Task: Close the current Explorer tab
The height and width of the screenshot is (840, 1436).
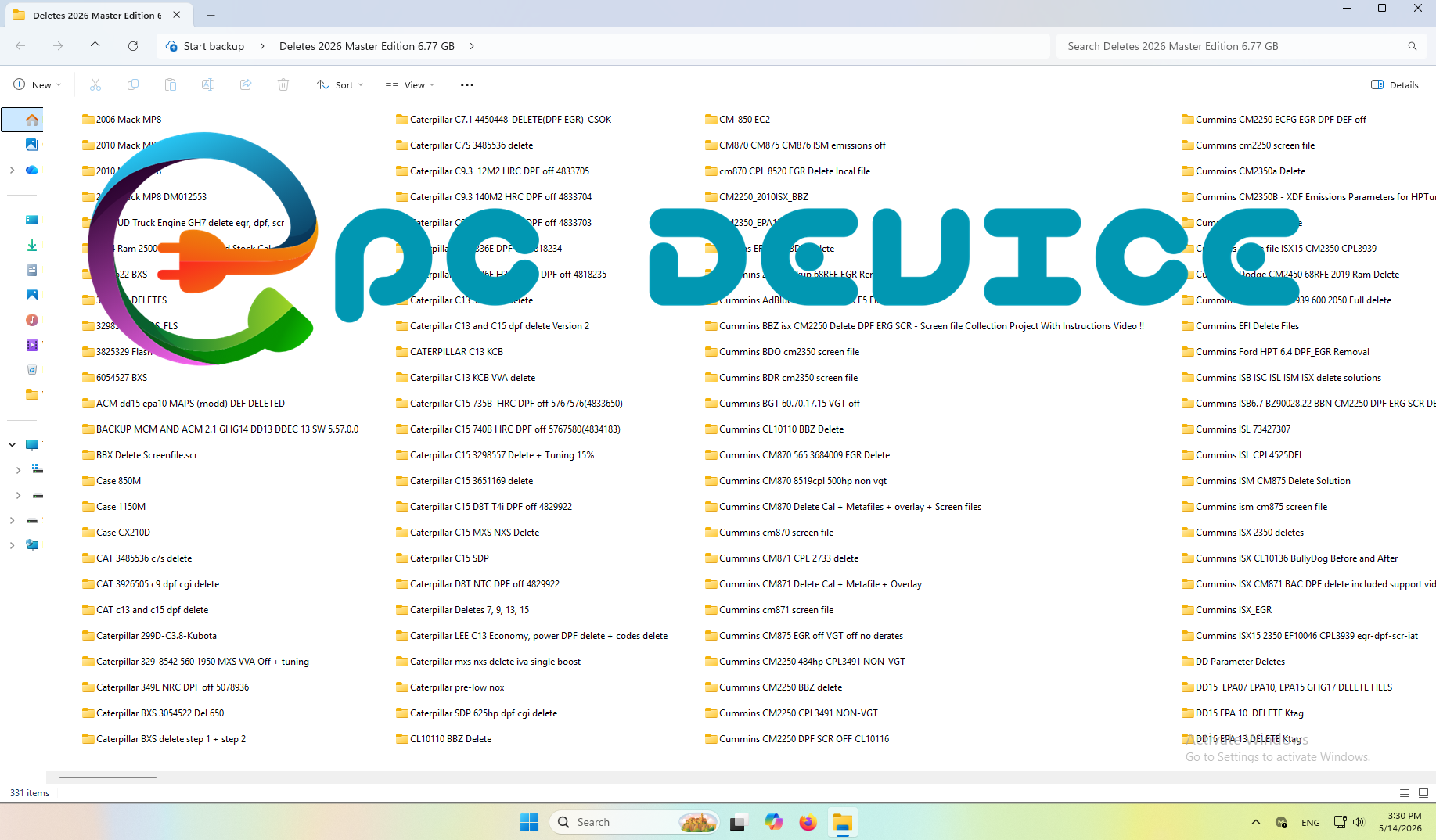Action: tap(177, 15)
